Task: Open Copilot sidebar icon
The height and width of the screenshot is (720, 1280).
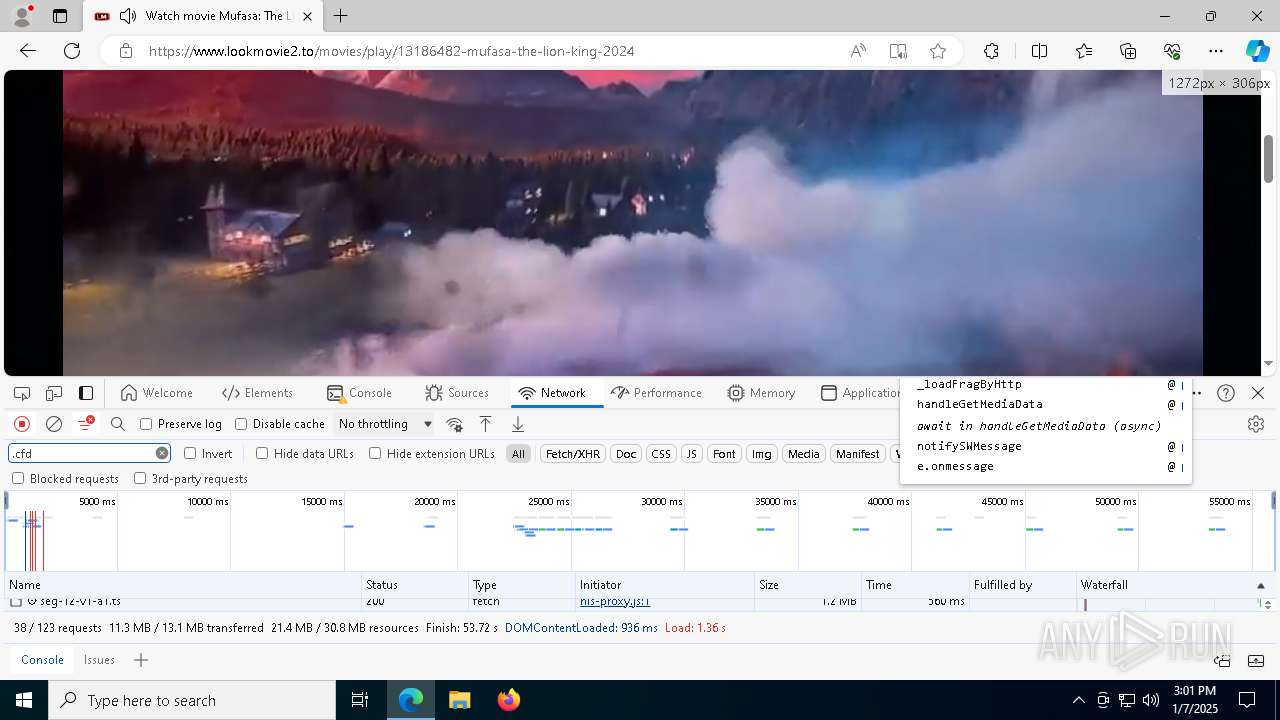Action: click(1257, 51)
